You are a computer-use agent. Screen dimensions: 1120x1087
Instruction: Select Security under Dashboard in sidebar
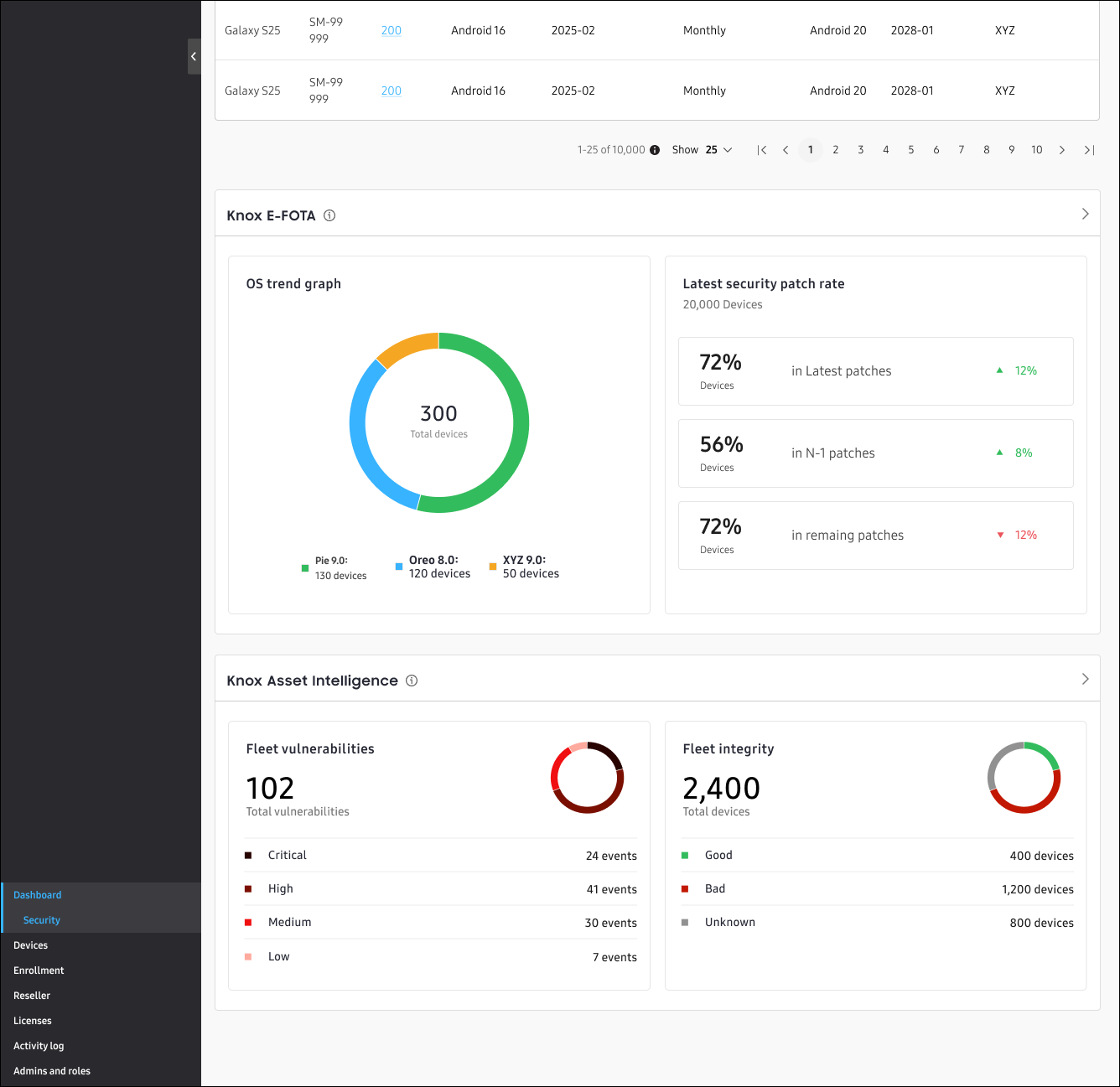pos(41,919)
